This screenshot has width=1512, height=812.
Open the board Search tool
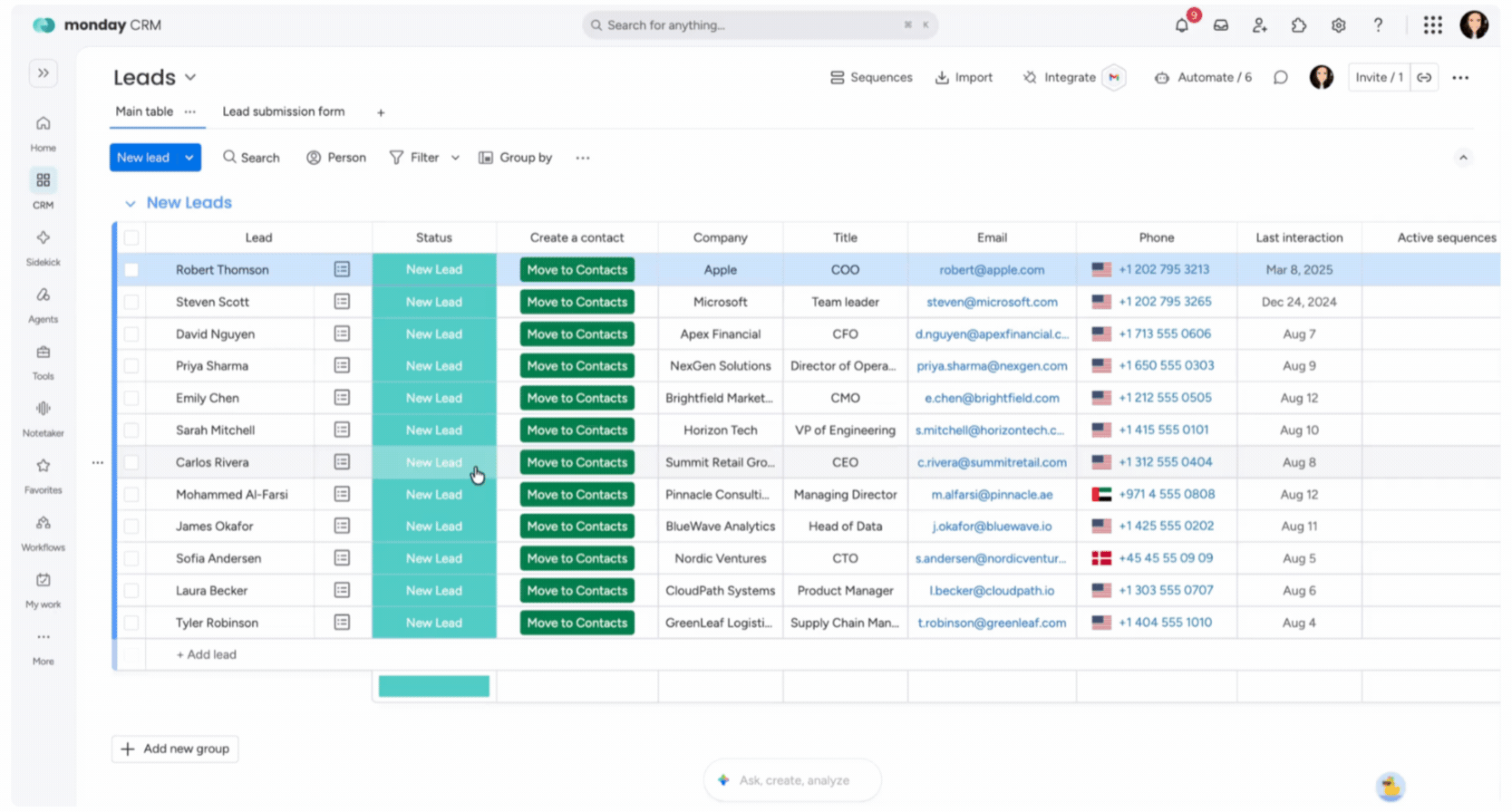tap(251, 158)
